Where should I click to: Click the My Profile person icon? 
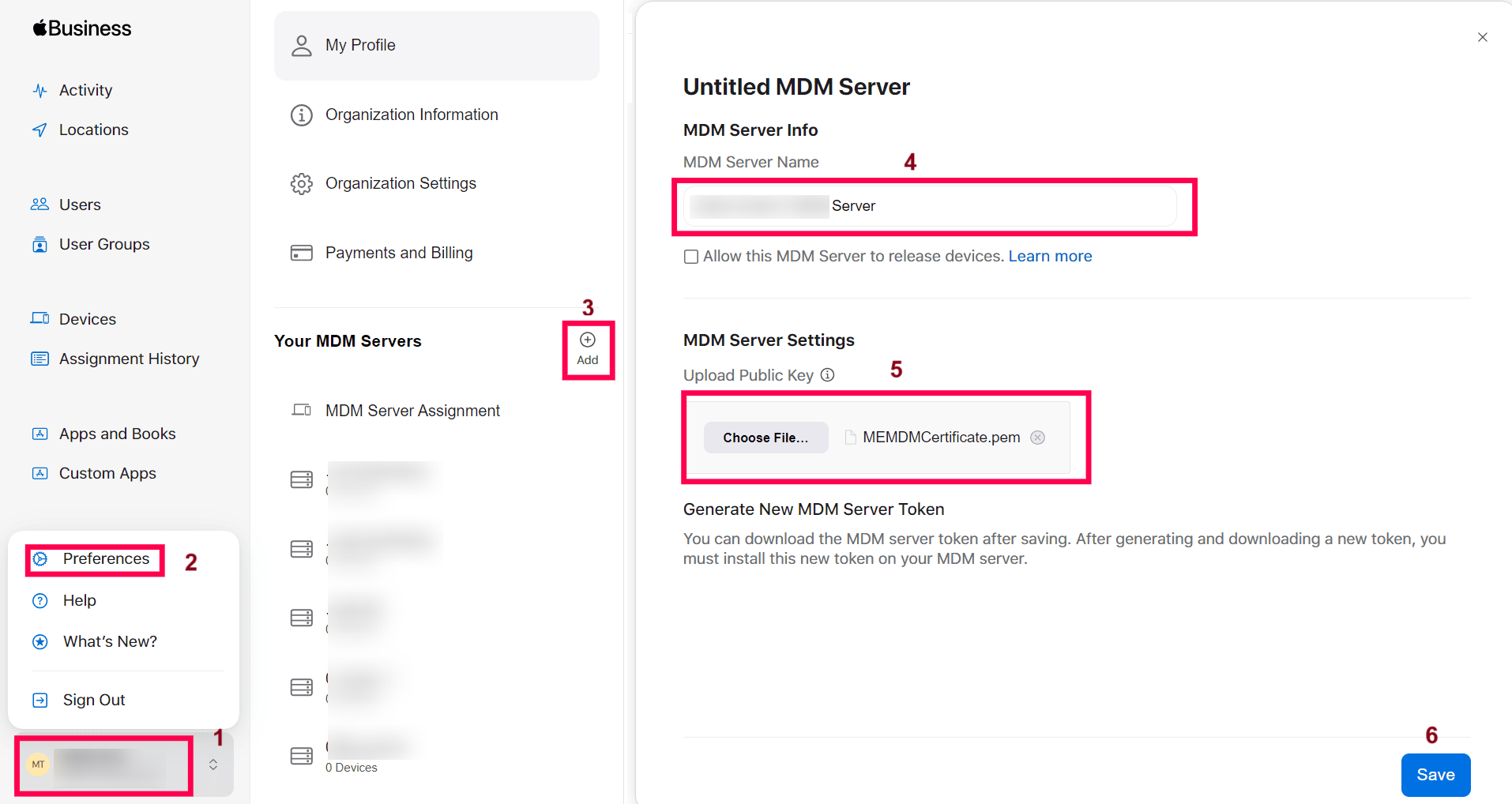[x=302, y=46]
